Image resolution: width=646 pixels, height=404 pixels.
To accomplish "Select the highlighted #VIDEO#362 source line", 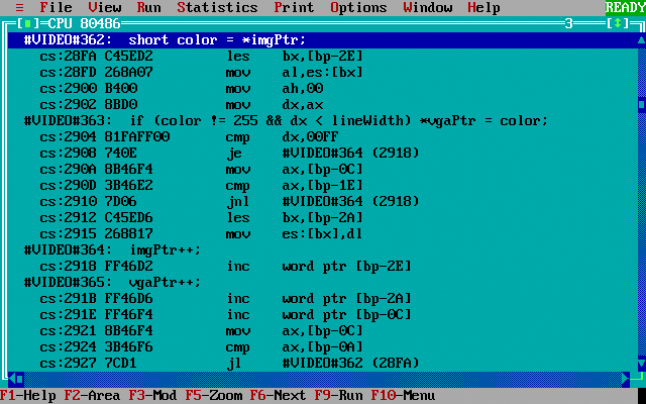I will click(323, 40).
